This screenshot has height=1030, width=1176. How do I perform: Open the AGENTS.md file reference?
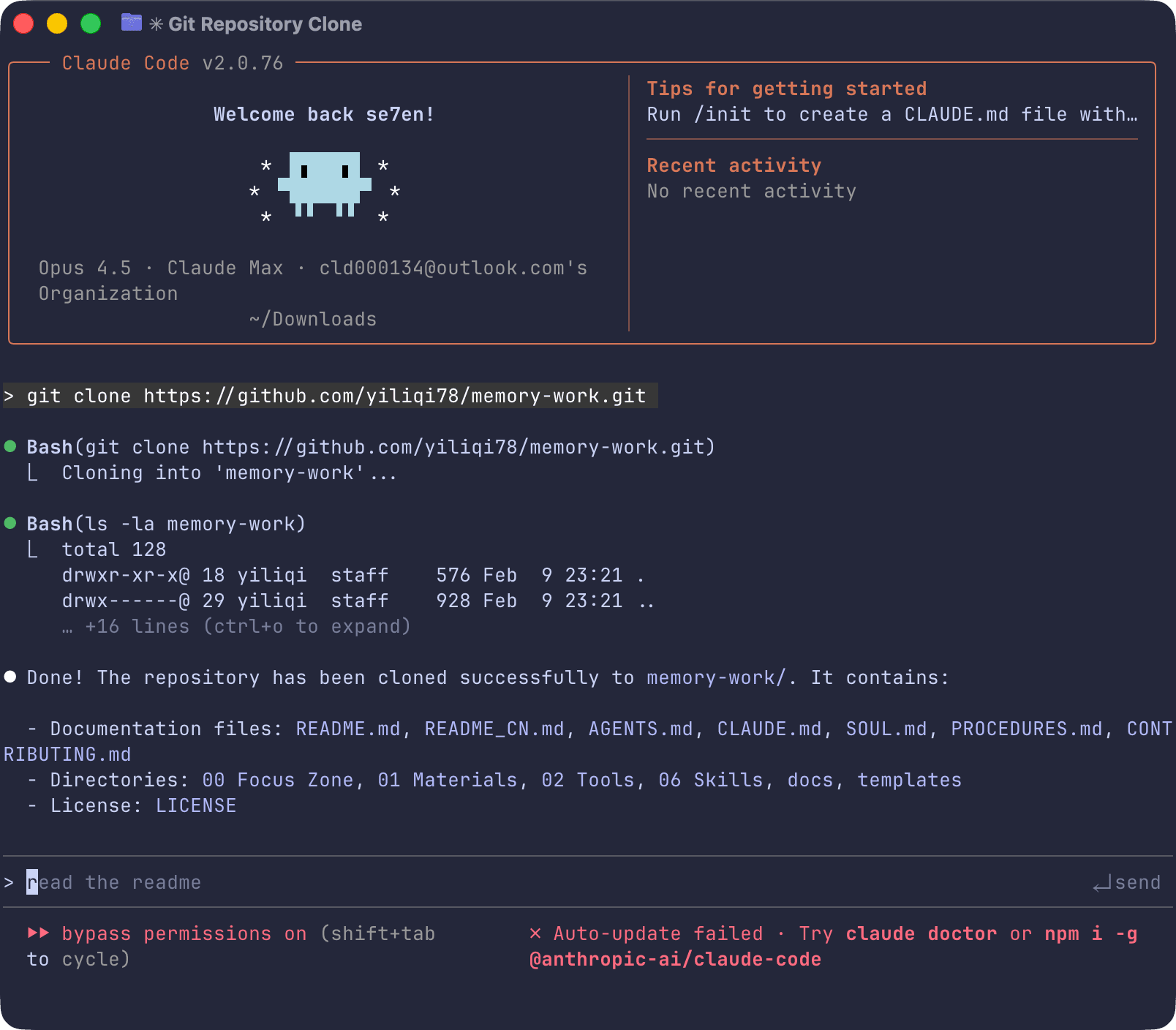point(641,729)
